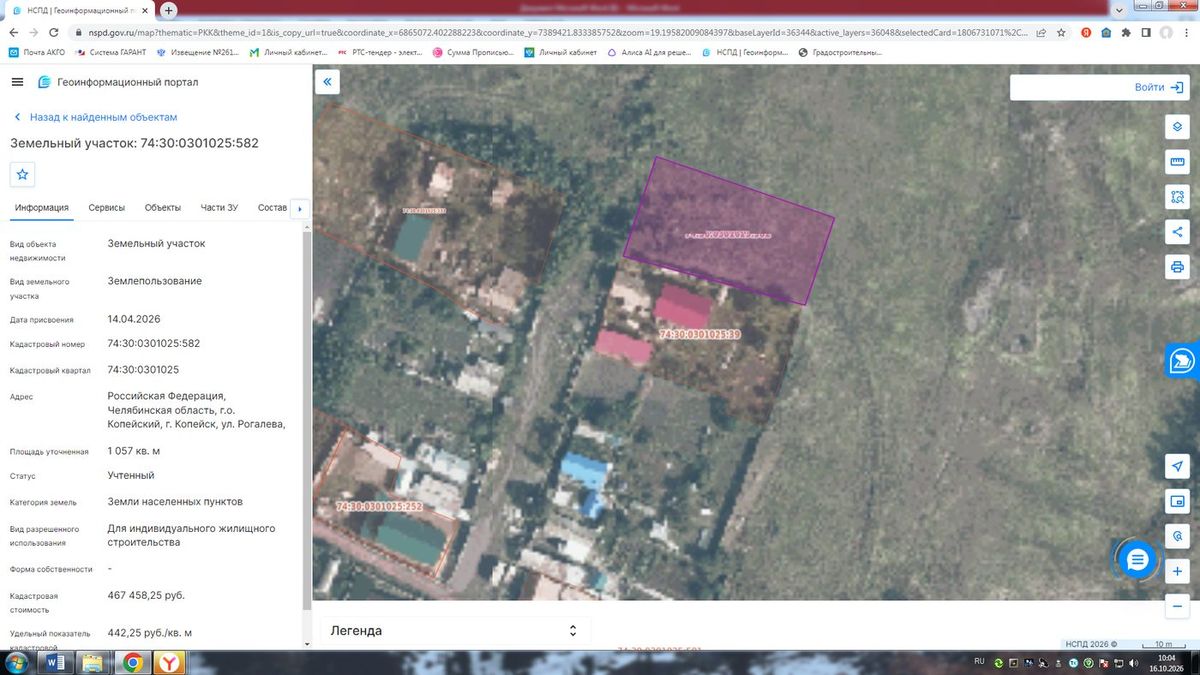The width and height of the screenshot is (1200, 675).
Task: Click cadastral number value 74:30:0301025:582
Action: click(x=154, y=344)
